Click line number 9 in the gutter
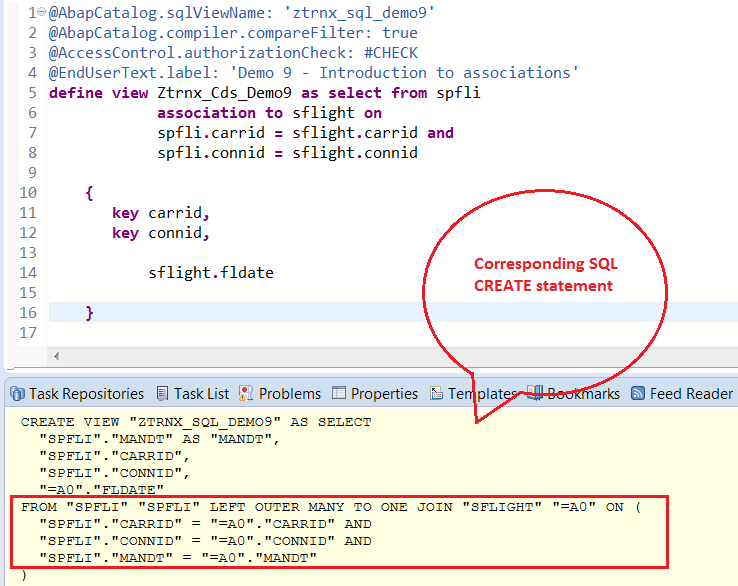Screen dimensions: 738x586 [x=32, y=173]
